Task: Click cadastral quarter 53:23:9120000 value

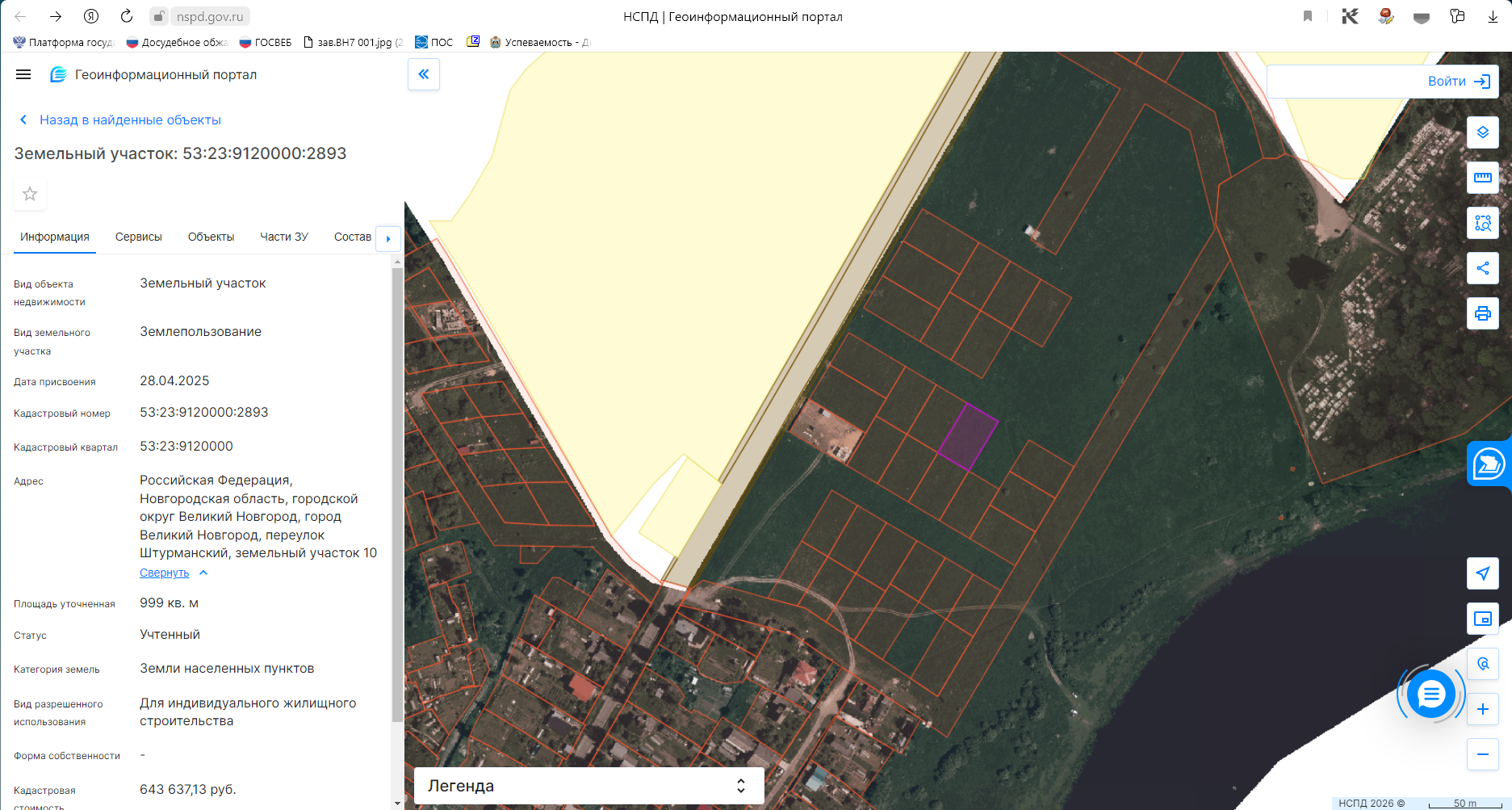Action: point(186,446)
